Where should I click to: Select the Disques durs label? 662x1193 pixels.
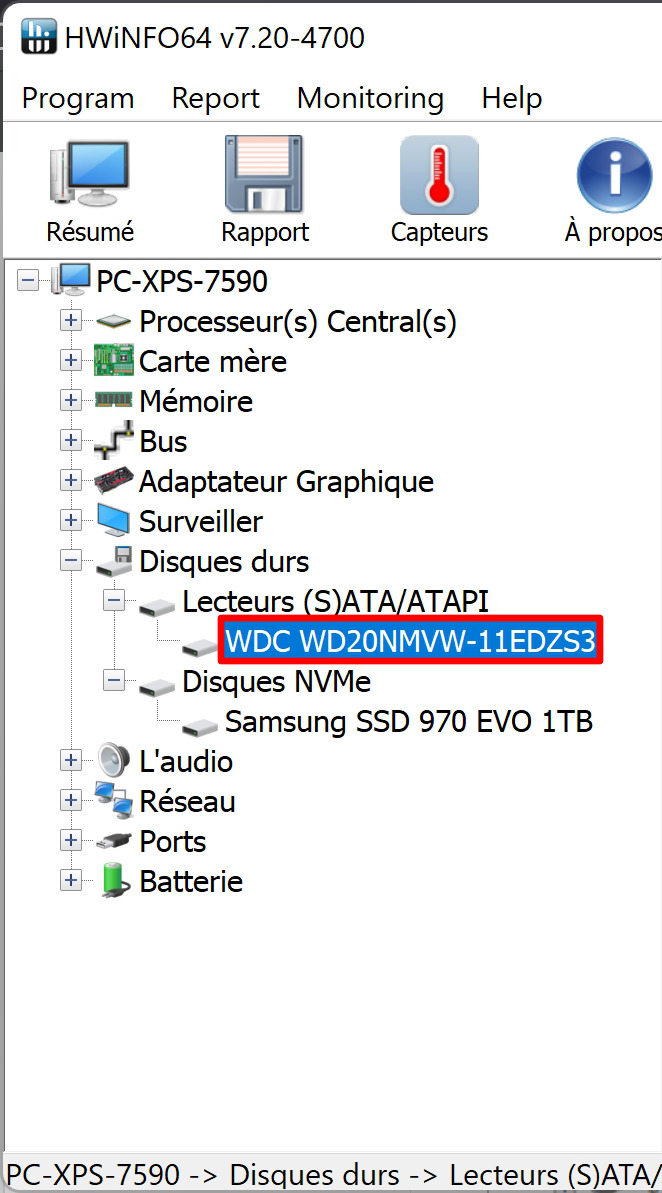point(224,562)
